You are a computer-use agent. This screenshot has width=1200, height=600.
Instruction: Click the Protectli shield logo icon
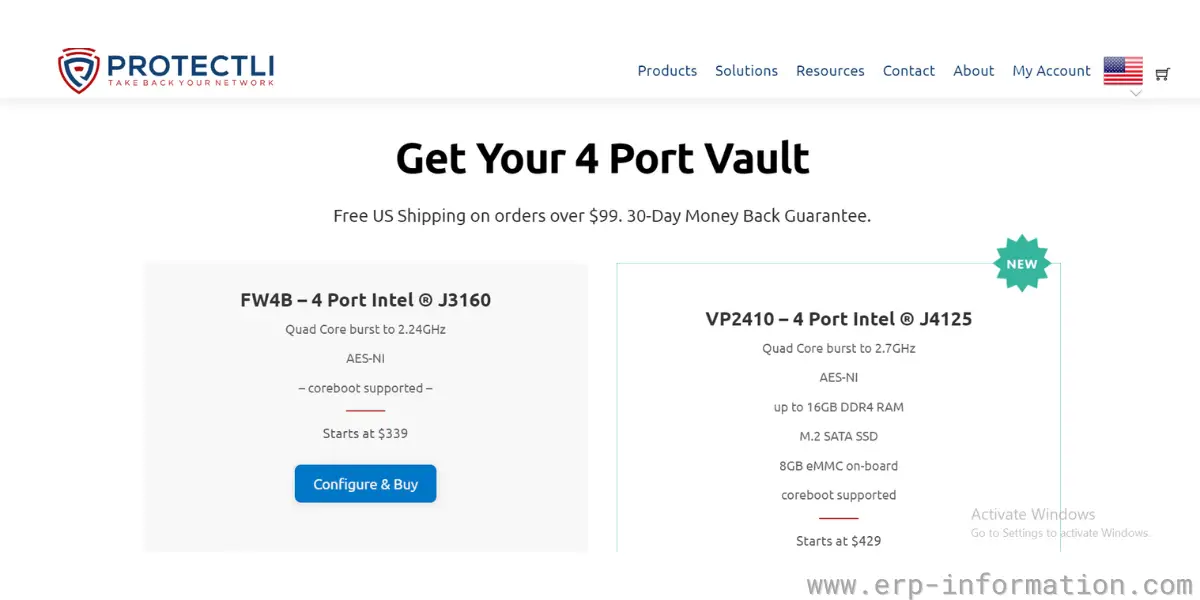point(78,70)
